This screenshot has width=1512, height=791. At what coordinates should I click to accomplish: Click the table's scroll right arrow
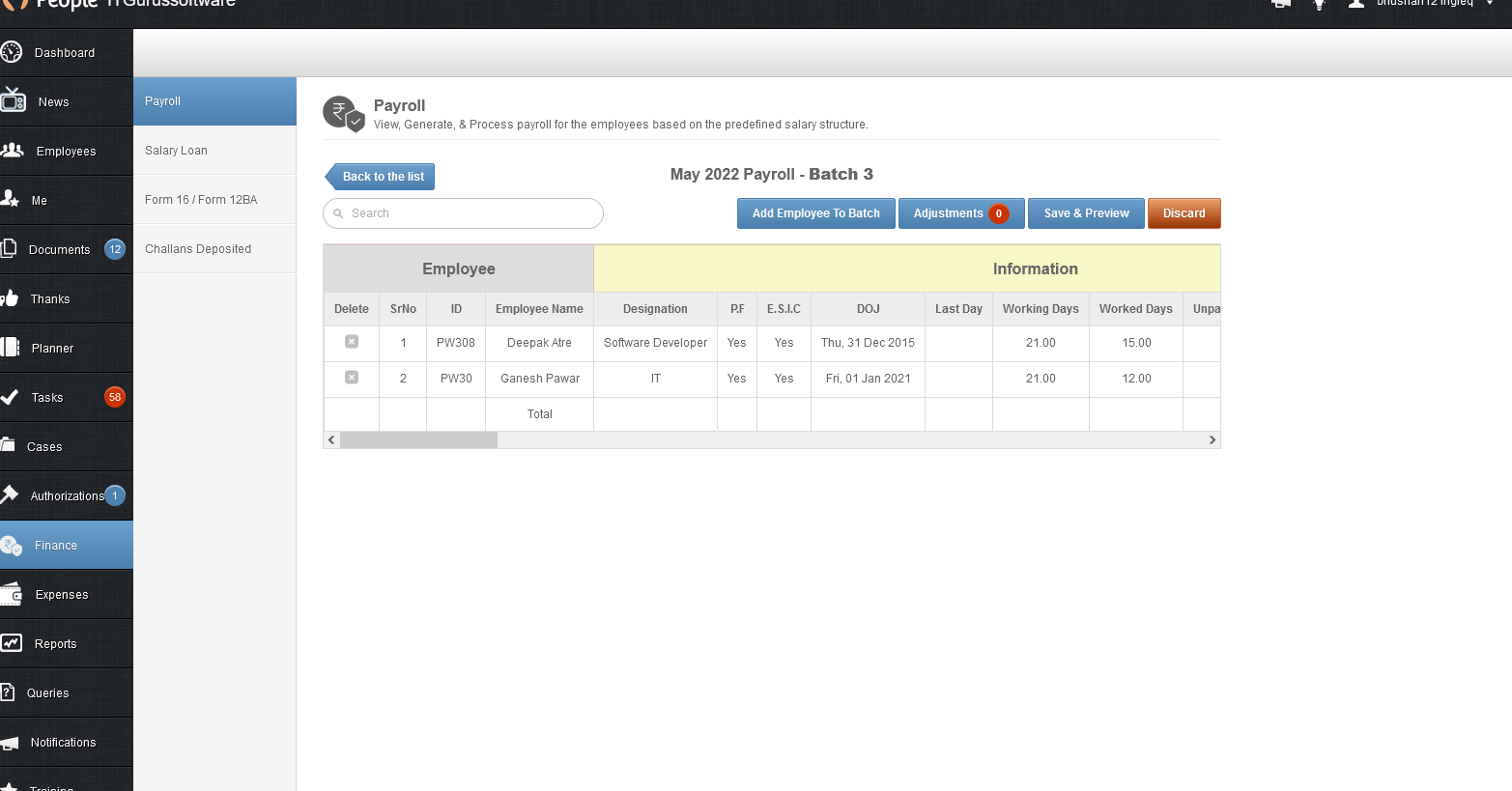[x=1212, y=440]
